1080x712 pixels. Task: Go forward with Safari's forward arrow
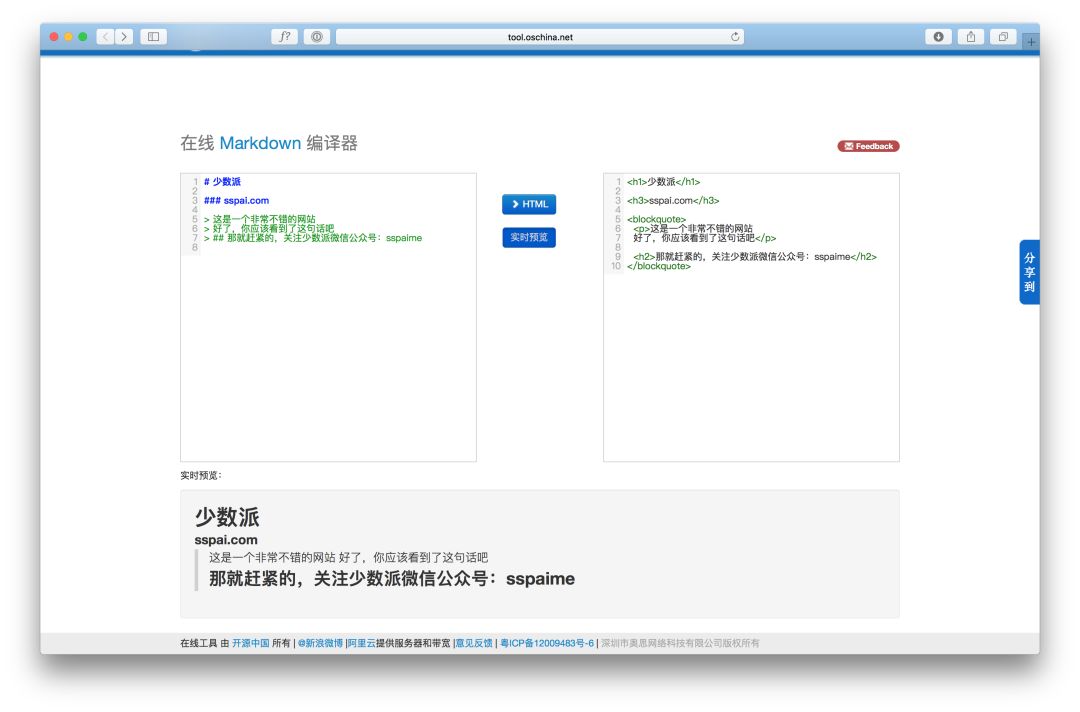click(124, 36)
